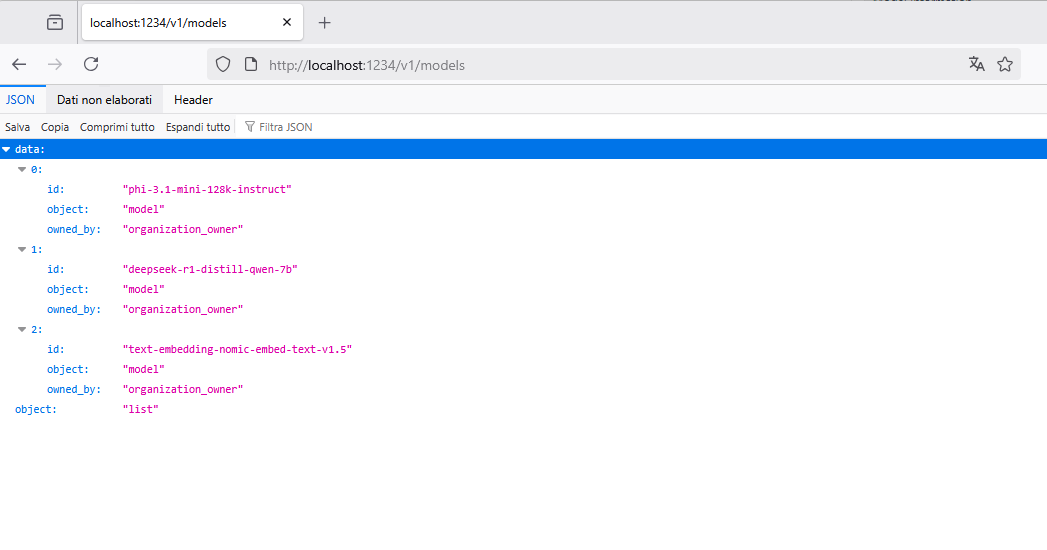This screenshot has height=550, width=1047.
Task: Open the Header tab
Action: (x=193, y=99)
